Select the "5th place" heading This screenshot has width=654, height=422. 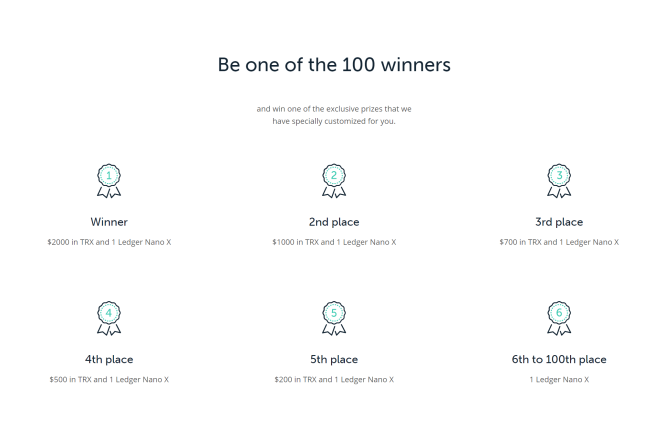[334, 359]
